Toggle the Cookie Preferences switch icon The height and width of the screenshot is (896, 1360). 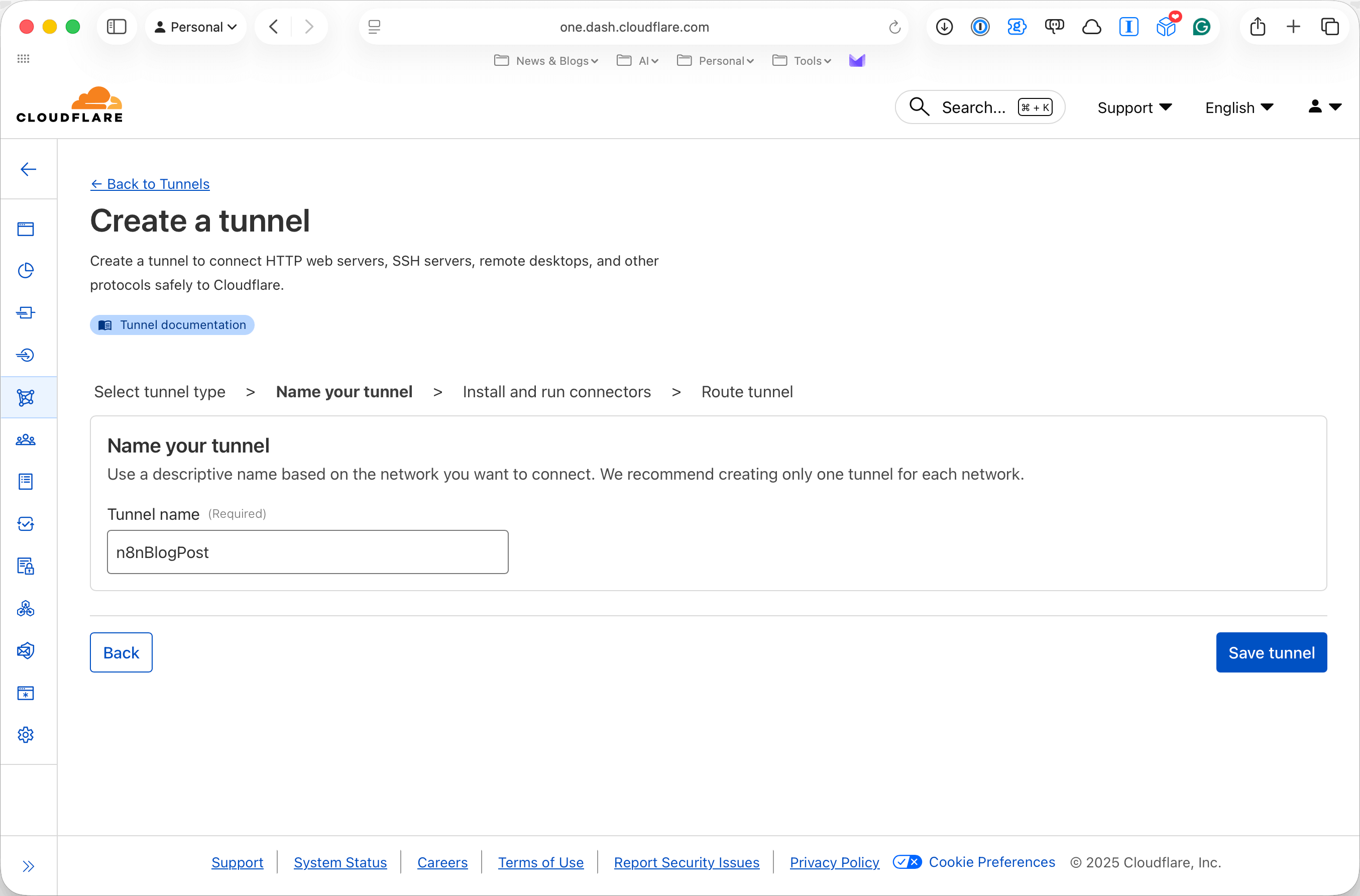pyautogui.click(x=907, y=862)
